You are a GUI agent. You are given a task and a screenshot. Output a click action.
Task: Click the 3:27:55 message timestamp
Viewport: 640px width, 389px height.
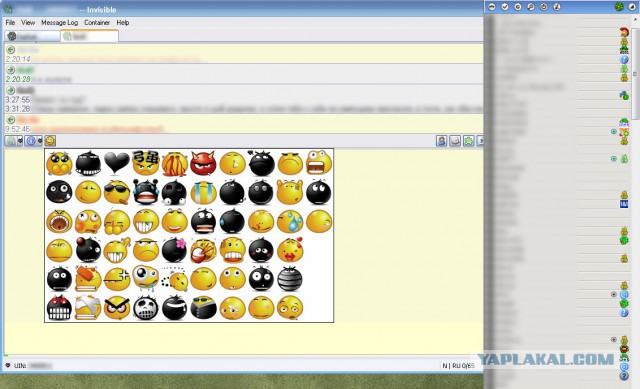point(18,100)
